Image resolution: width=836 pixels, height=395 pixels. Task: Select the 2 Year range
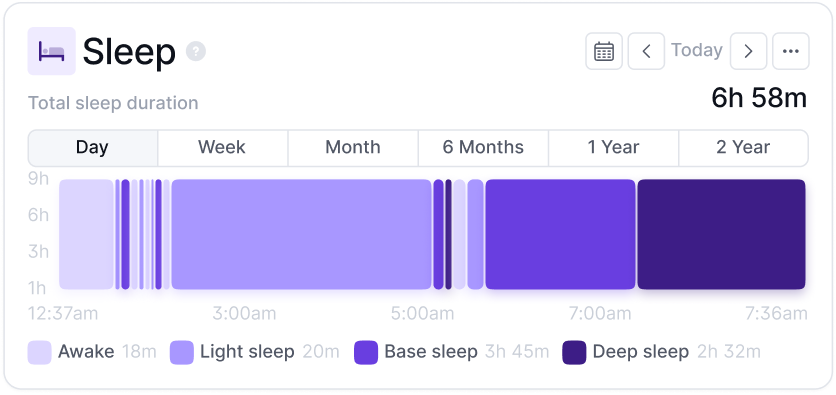[x=743, y=148]
